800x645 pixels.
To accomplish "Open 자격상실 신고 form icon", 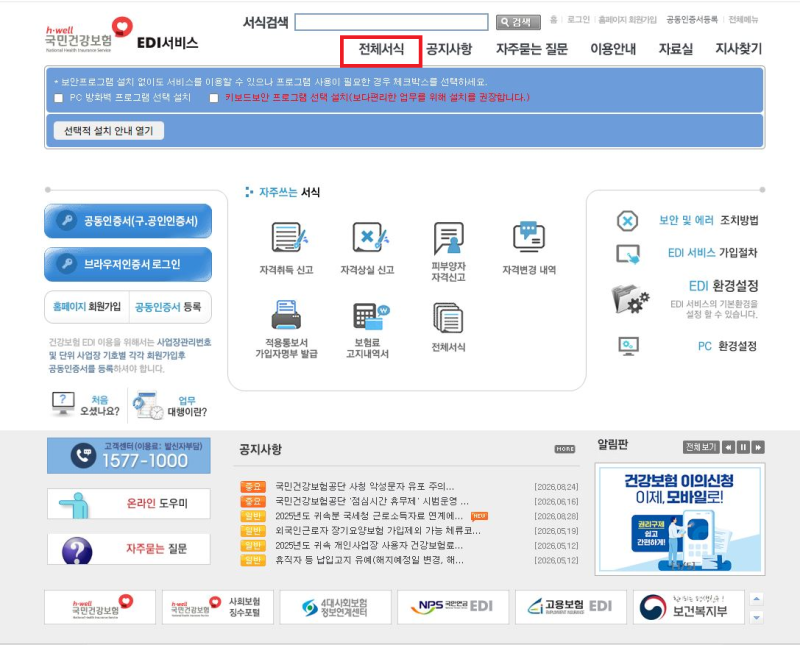I will point(370,237).
